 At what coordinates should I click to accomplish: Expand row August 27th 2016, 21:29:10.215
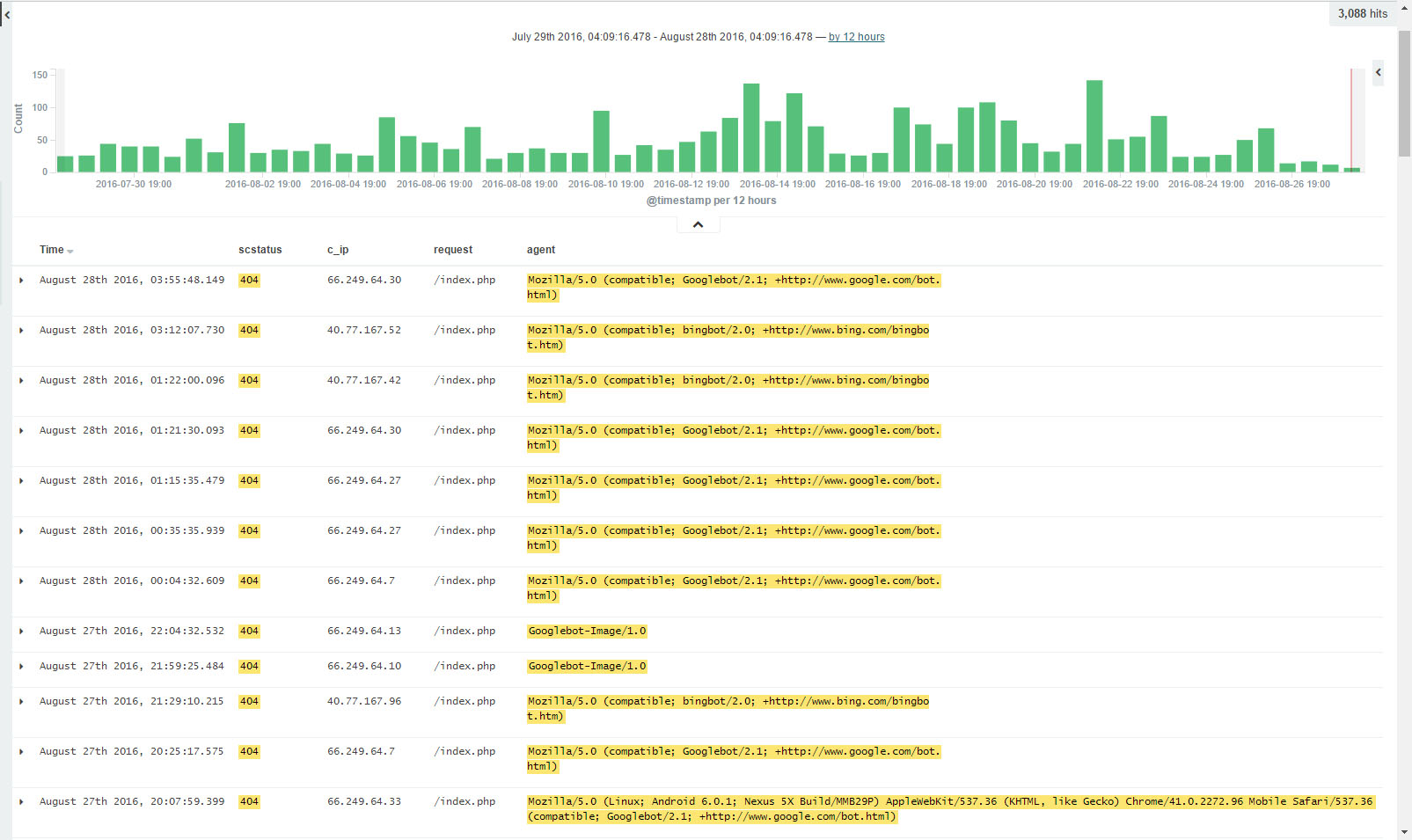click(x=22, y=702)
